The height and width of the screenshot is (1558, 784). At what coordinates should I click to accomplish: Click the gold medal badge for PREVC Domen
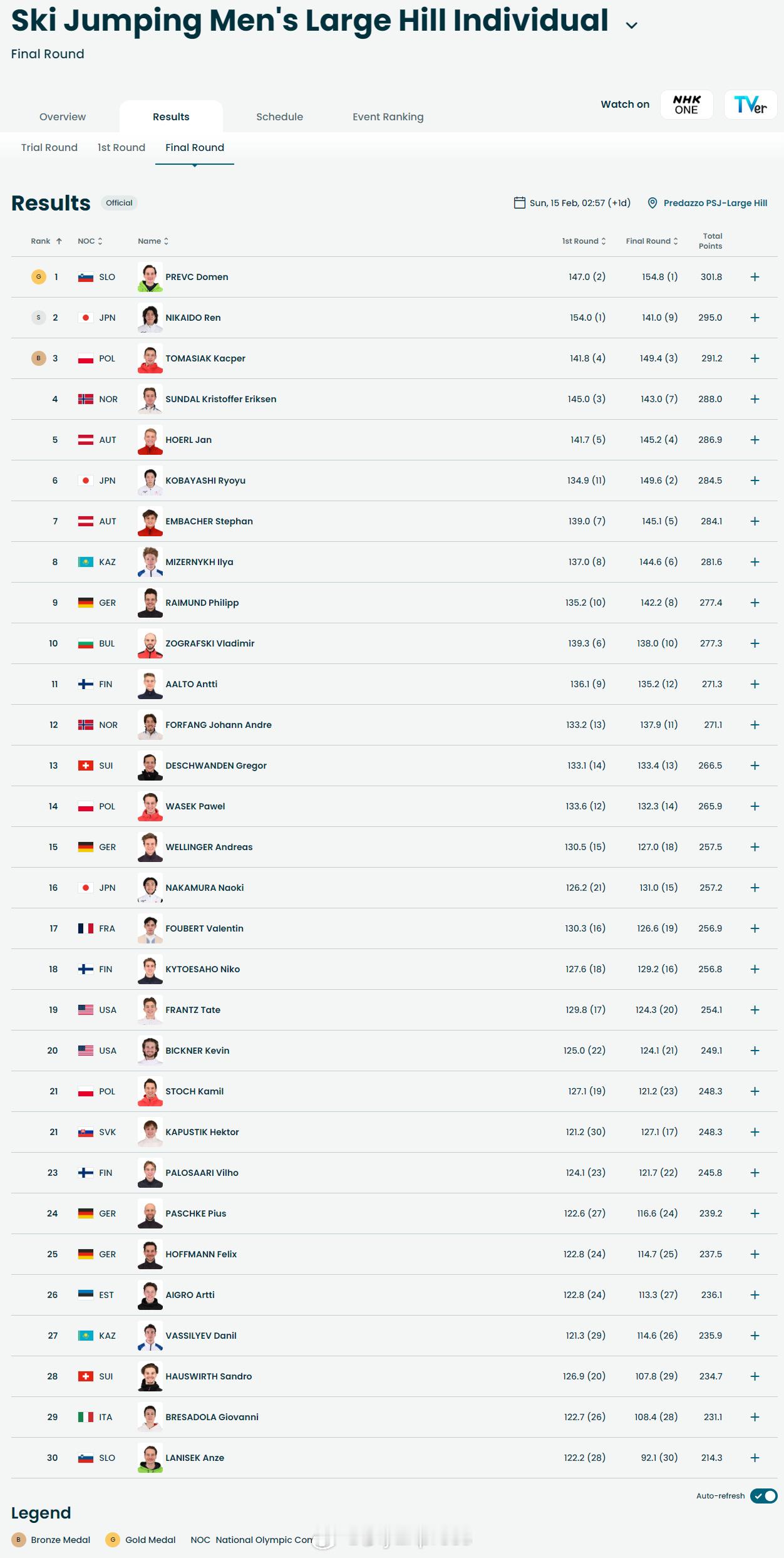[x=39, y=277]
